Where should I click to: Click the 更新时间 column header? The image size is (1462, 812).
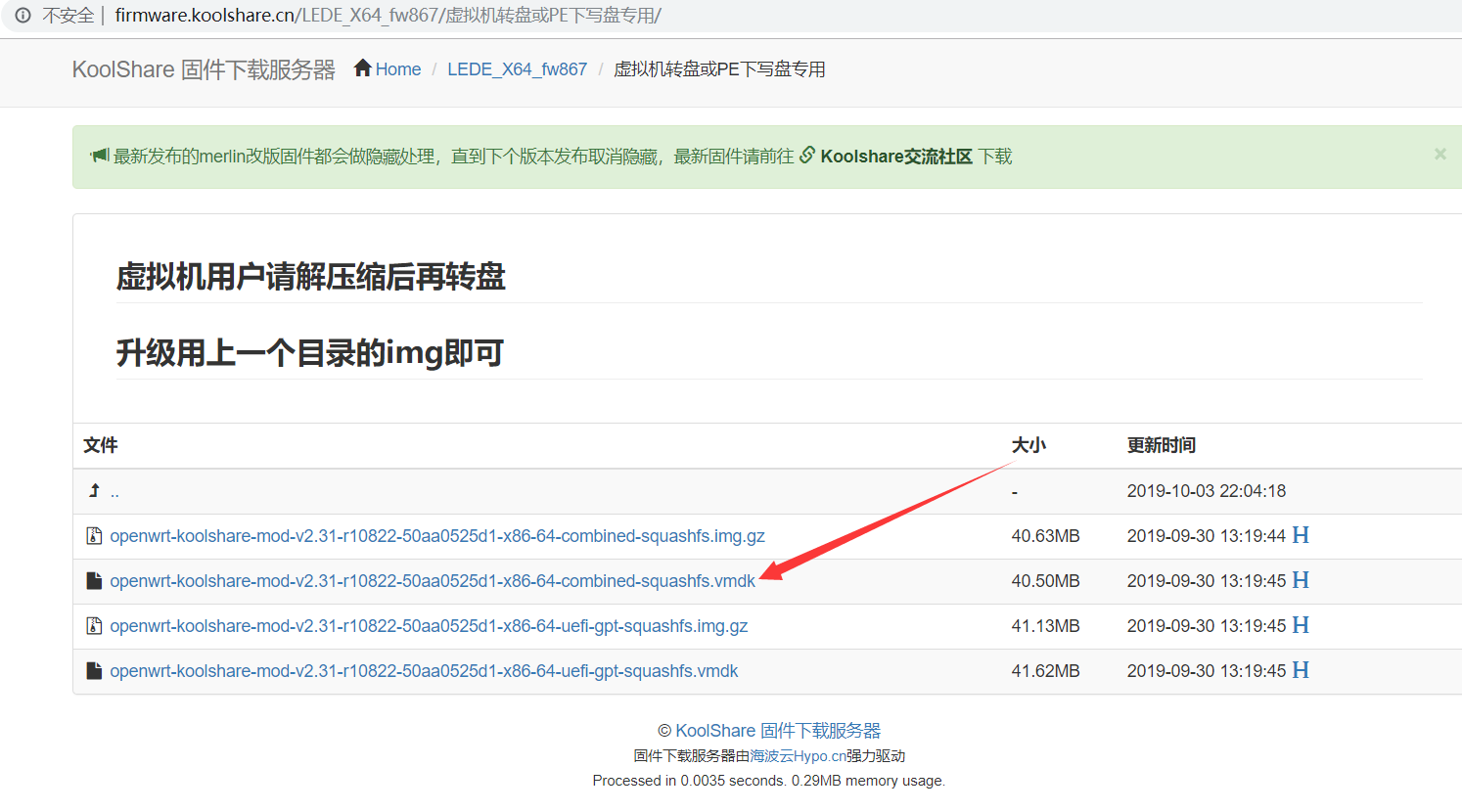(1161, 445)
